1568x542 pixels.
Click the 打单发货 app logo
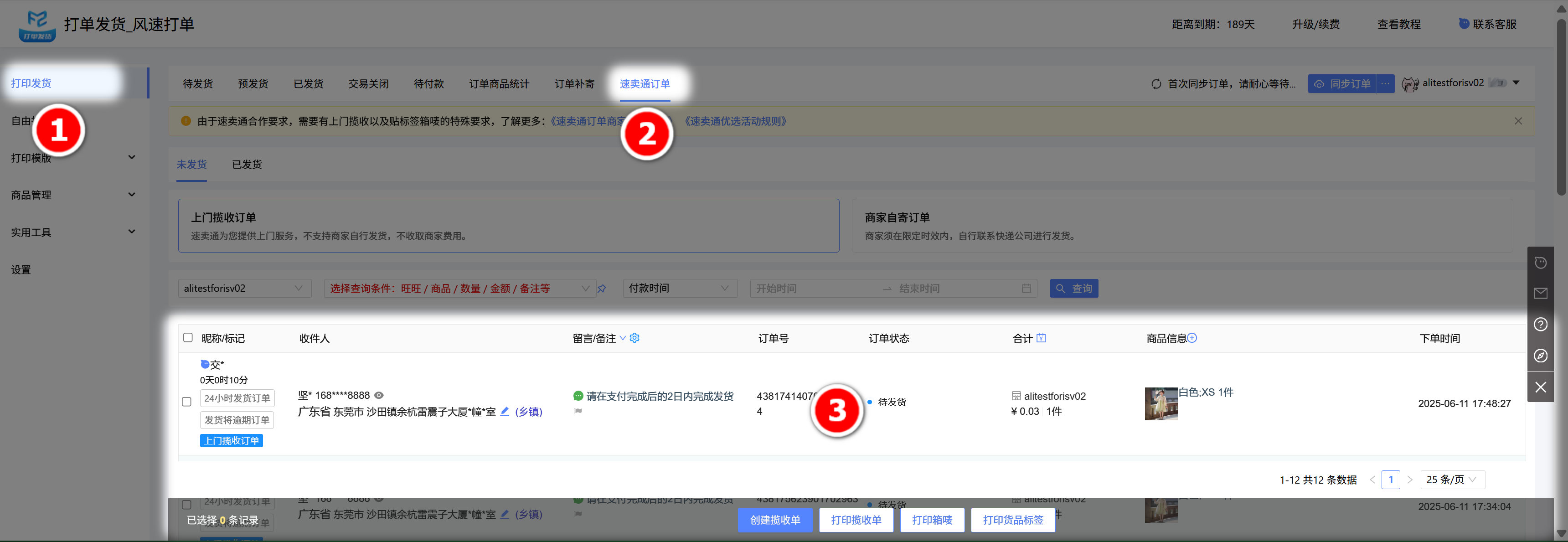(37, 26)
